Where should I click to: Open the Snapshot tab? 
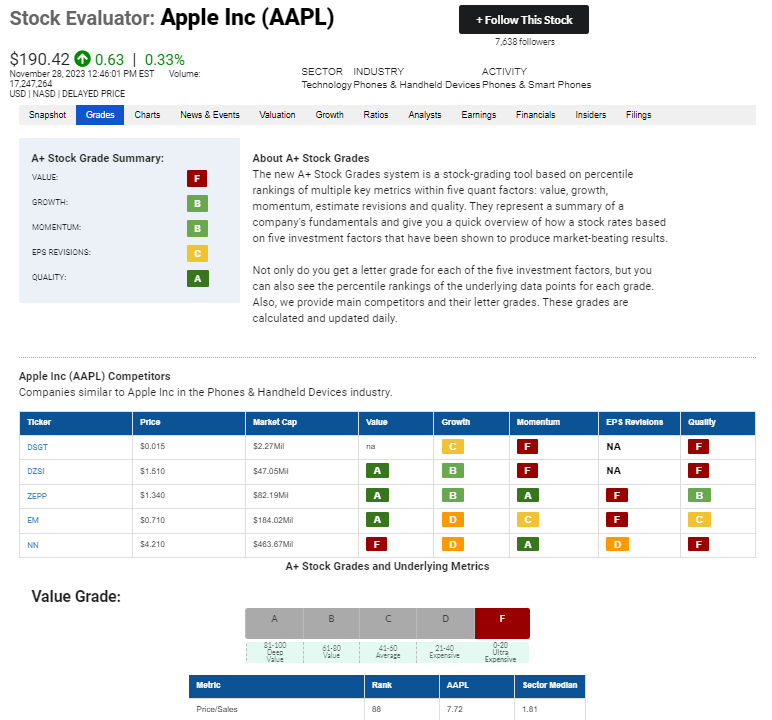47,115
